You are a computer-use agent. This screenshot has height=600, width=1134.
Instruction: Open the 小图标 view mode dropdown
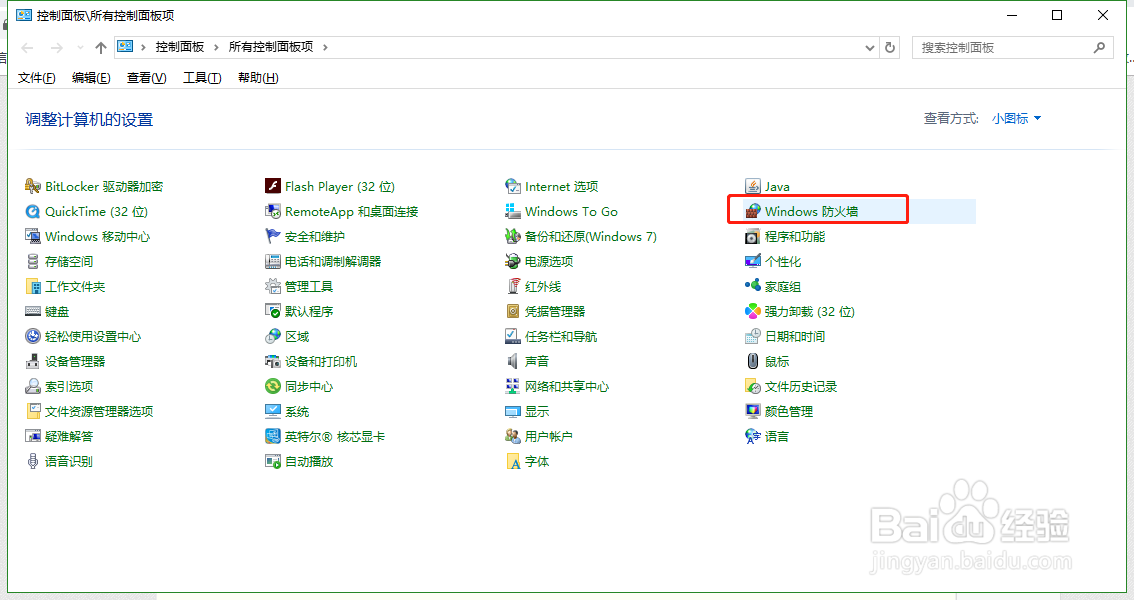(x=1016, y=119)
